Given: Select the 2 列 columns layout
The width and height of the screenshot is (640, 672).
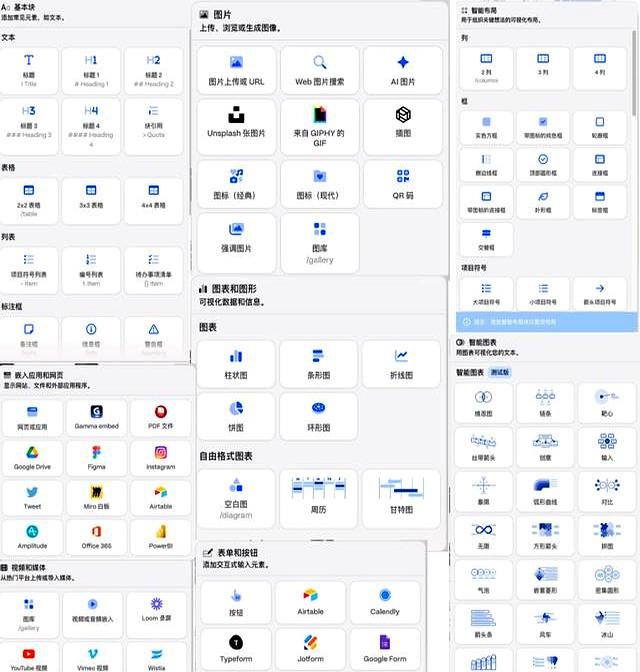Looking at the screenshot, I should point(486,69).
